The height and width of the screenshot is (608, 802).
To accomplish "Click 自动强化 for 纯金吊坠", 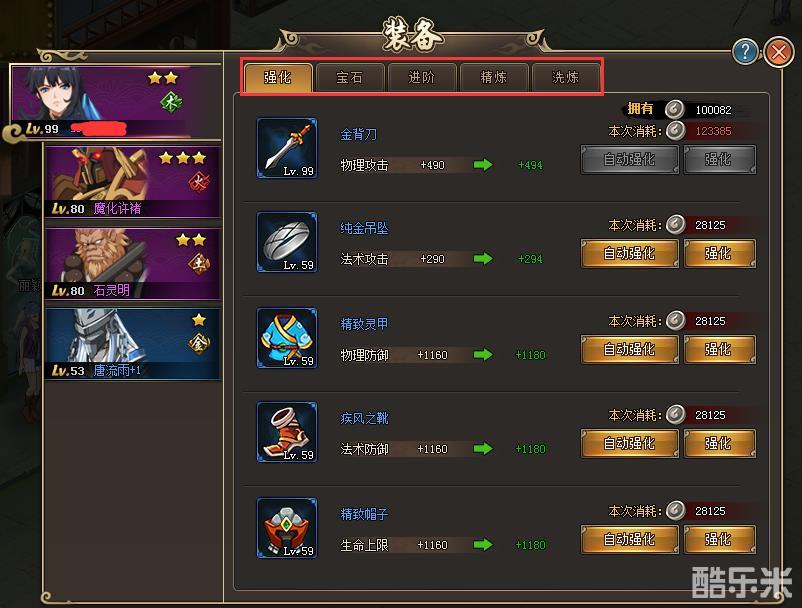I will pos(630,254).
